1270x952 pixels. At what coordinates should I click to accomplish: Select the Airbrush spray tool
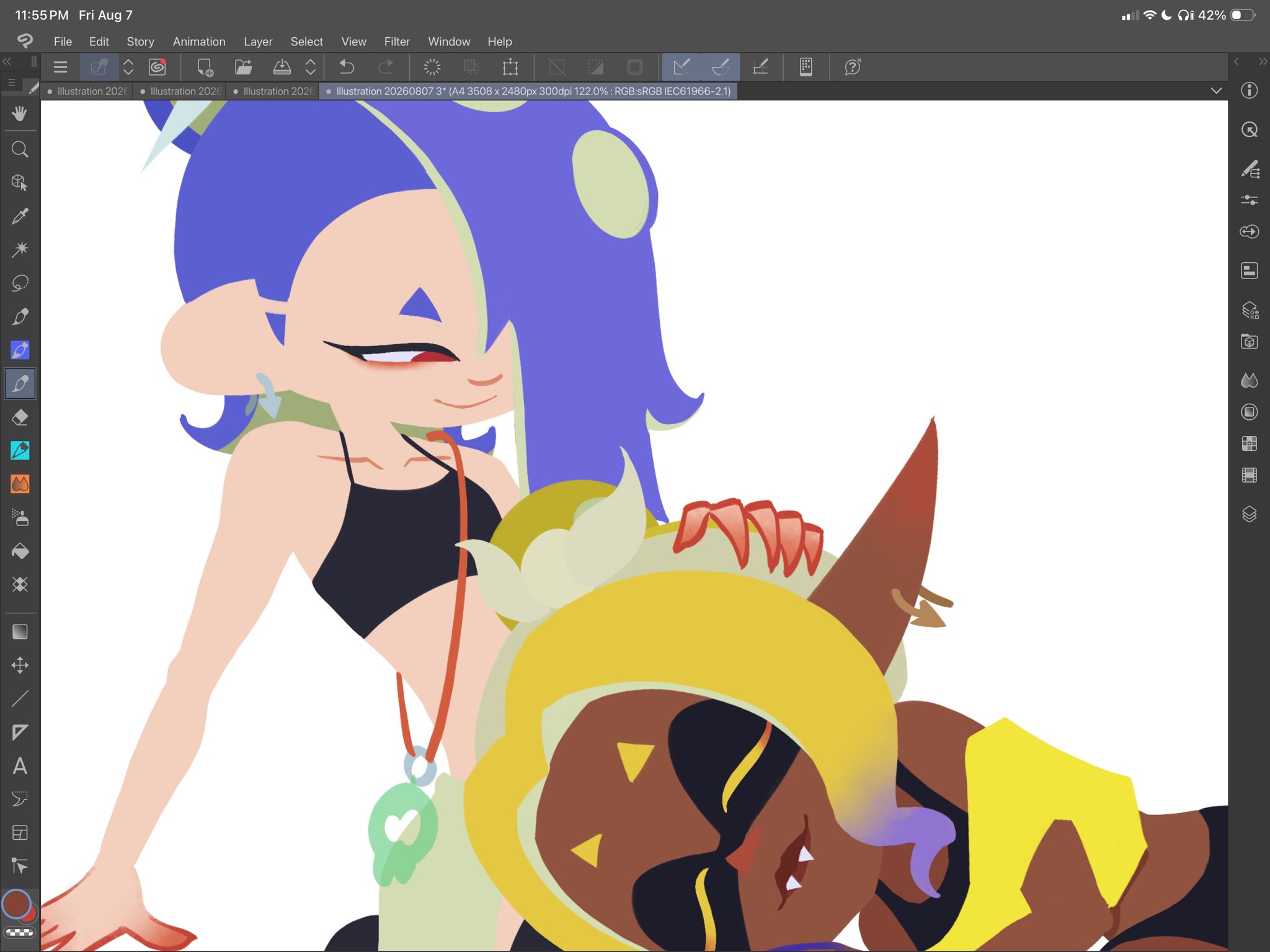tap(20, 517)
